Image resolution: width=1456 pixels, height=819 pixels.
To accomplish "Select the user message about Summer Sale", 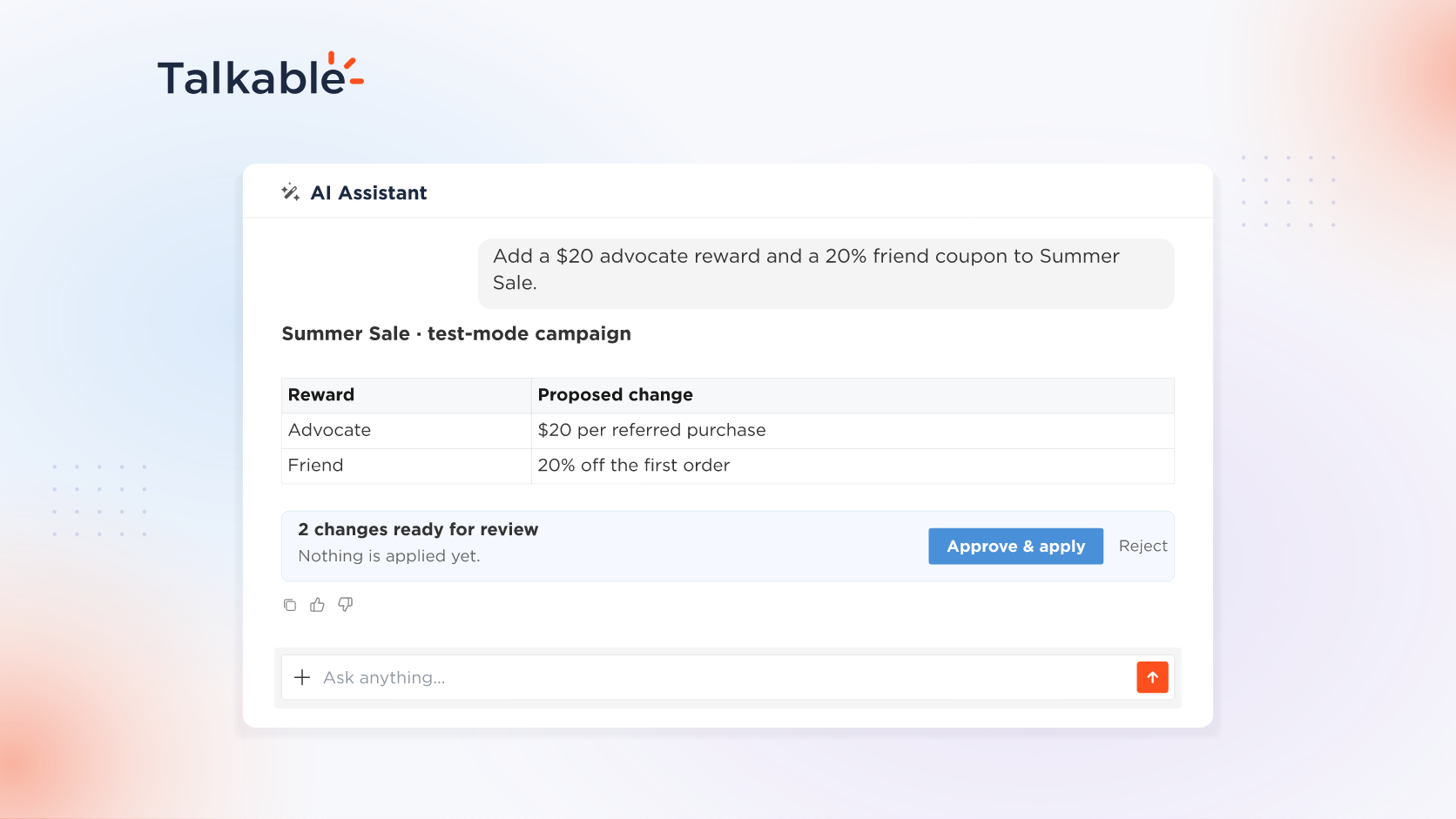I will point(826,273).
